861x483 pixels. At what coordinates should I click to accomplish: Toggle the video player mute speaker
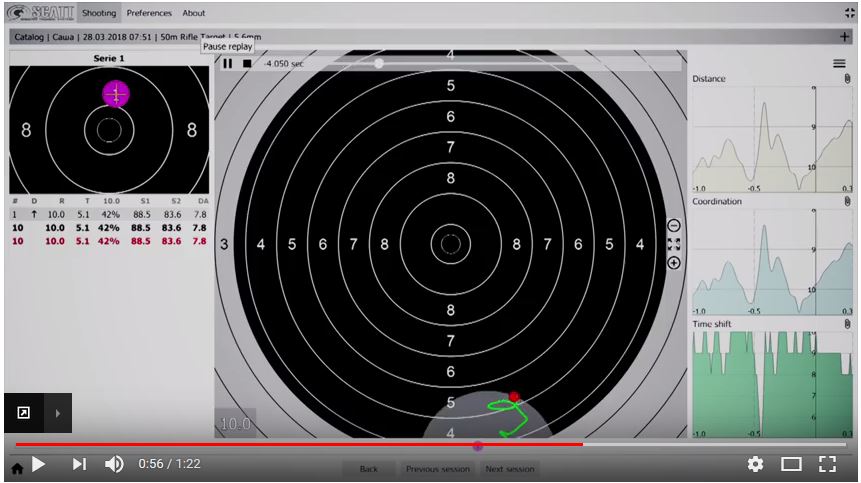point(115,464)
